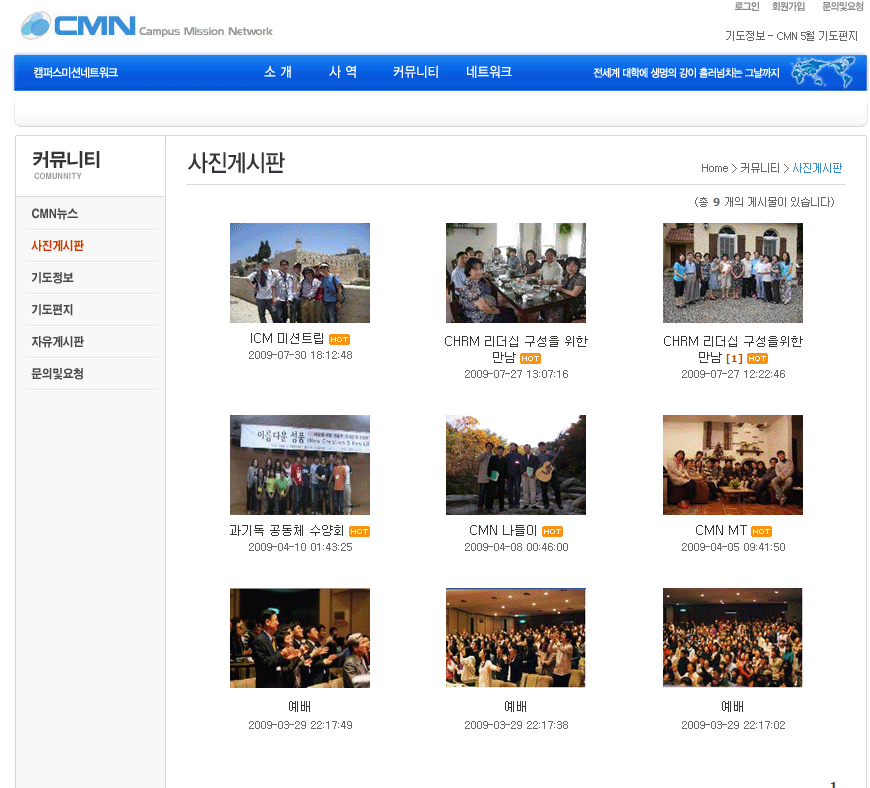Open the 예배 photo dated 22:17:02
This screenshot has height=788, width=870.
coord(732,638)
